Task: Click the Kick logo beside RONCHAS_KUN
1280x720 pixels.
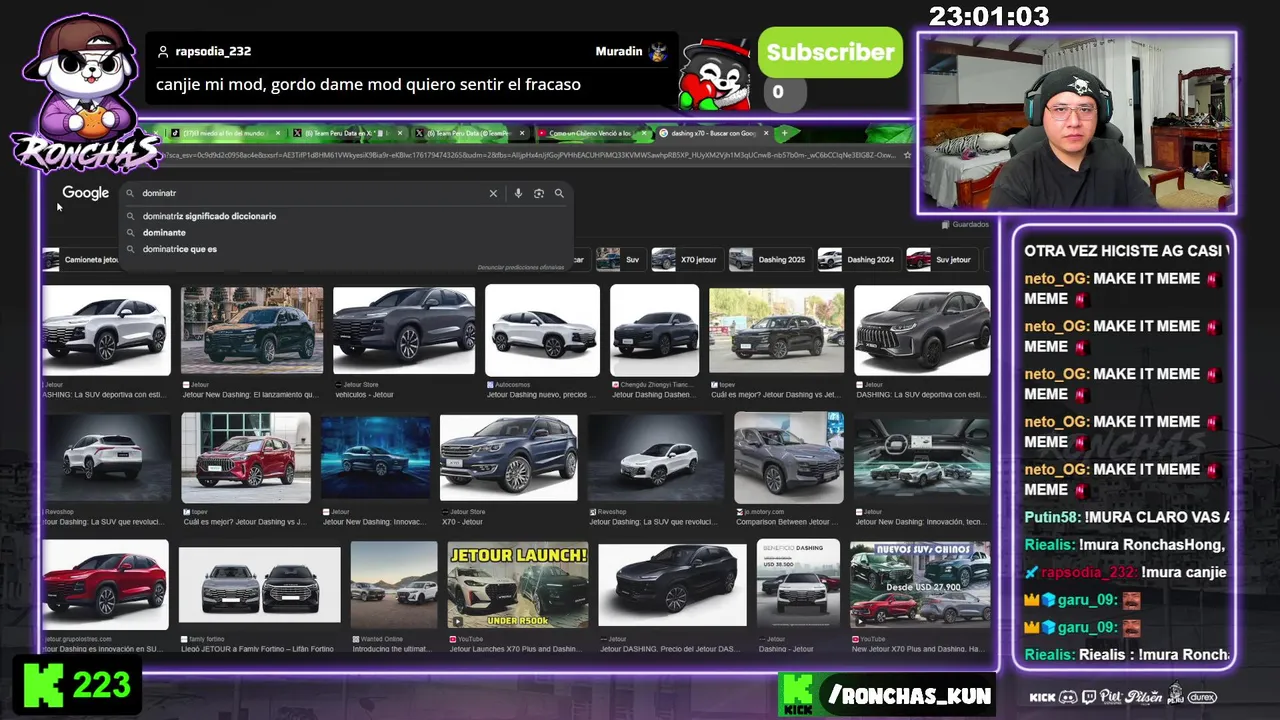Action: pyautogui.click(x=797, y=694)
